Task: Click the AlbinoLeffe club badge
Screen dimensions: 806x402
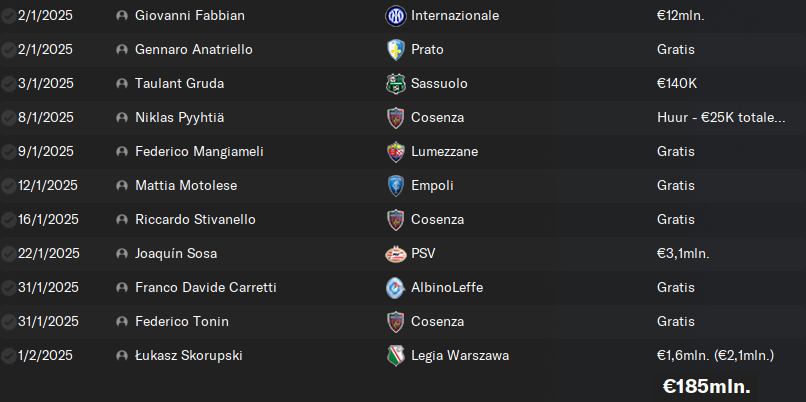Action: point(396,288)
